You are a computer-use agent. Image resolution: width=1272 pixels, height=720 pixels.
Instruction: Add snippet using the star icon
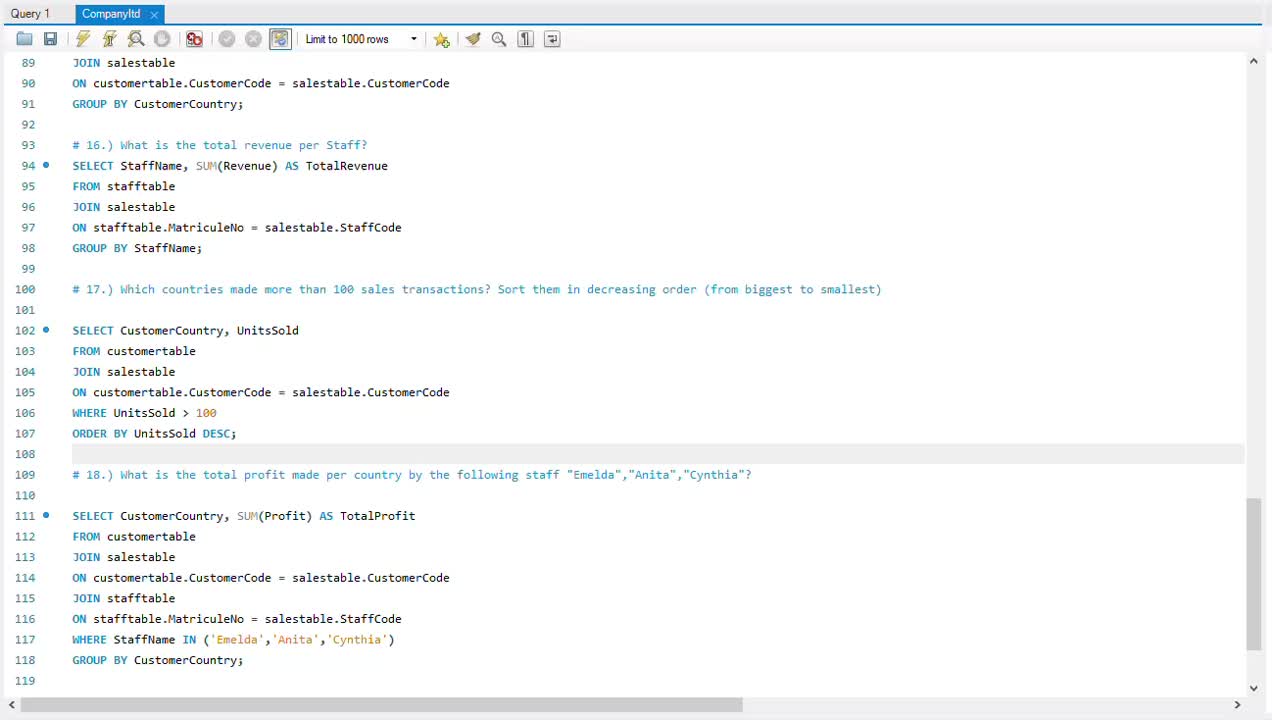point(441,39)
